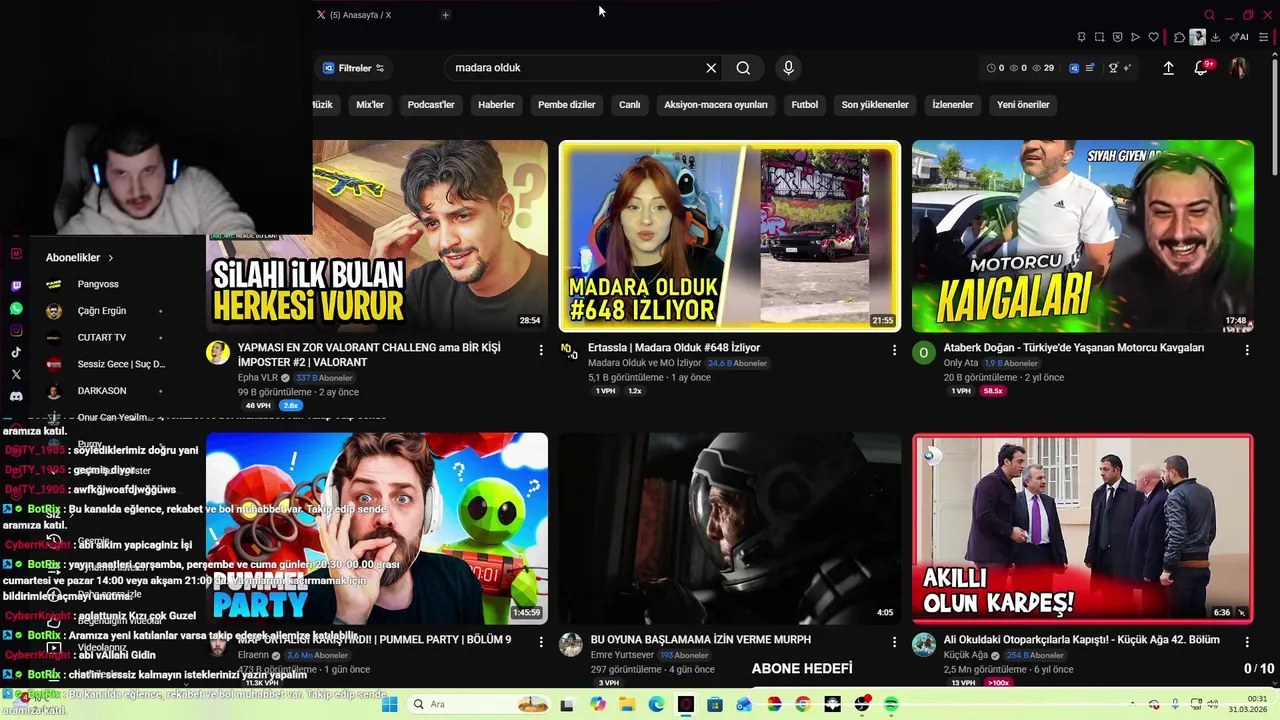Play the Motorcu Kavgaları thumbnail
This screenshot has height=720, width=1280.
click(1083, 236)
